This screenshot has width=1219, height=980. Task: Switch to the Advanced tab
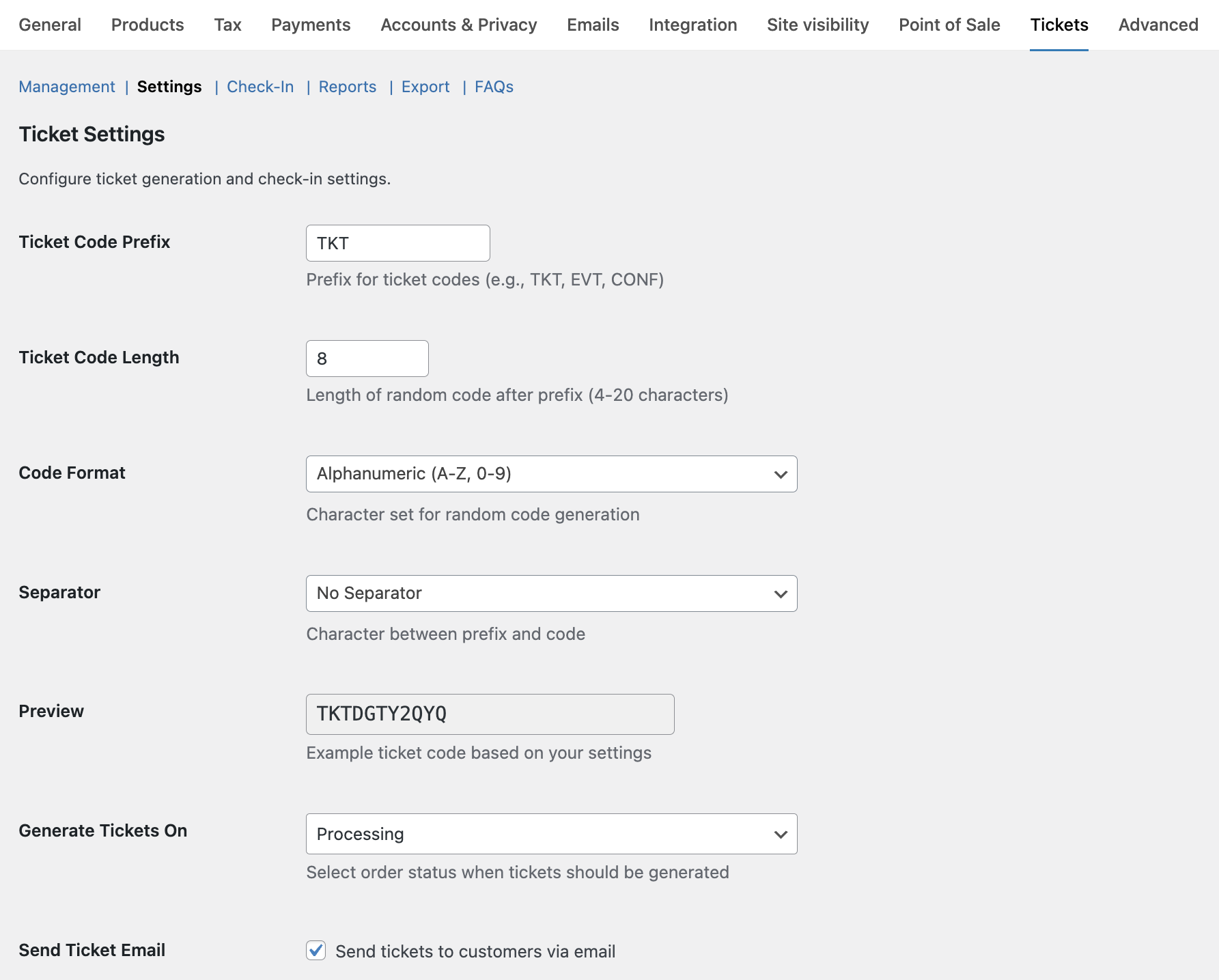[x=1158, y=25]
